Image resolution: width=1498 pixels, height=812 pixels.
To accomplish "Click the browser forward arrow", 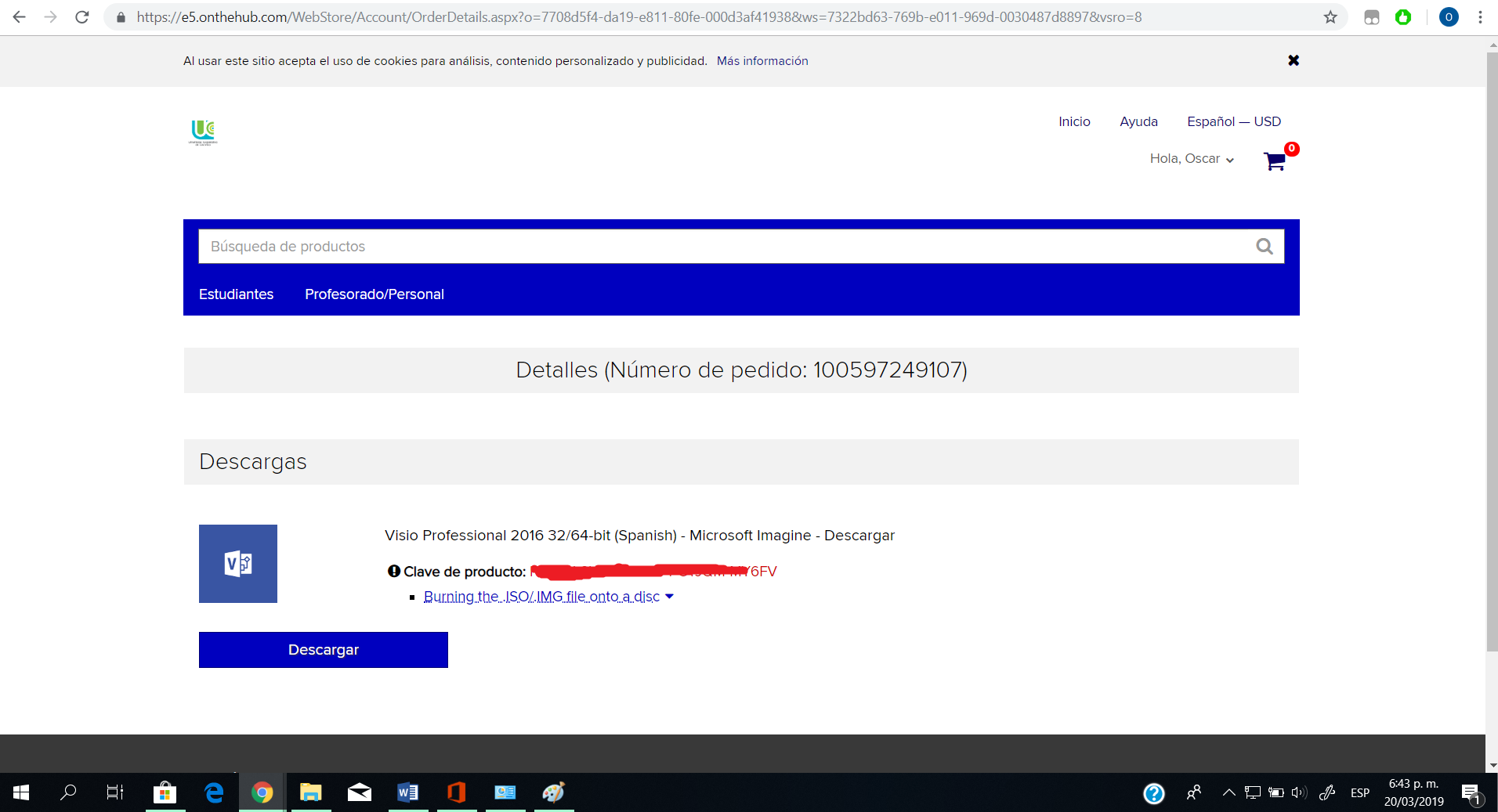I will coord(51,16).
